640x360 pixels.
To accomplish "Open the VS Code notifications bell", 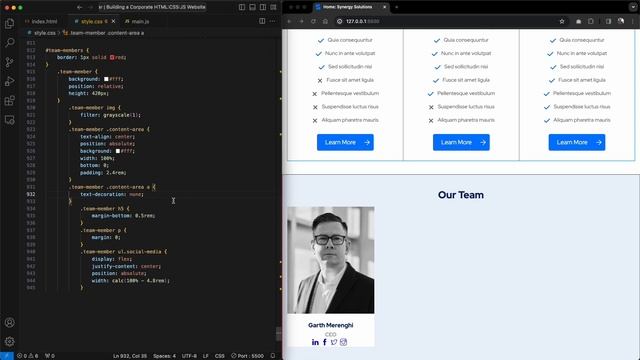I will point(273,356).
